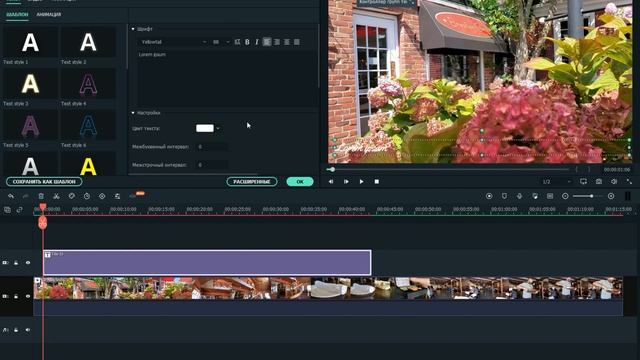Lock the title track

click(x=16, y=263)
